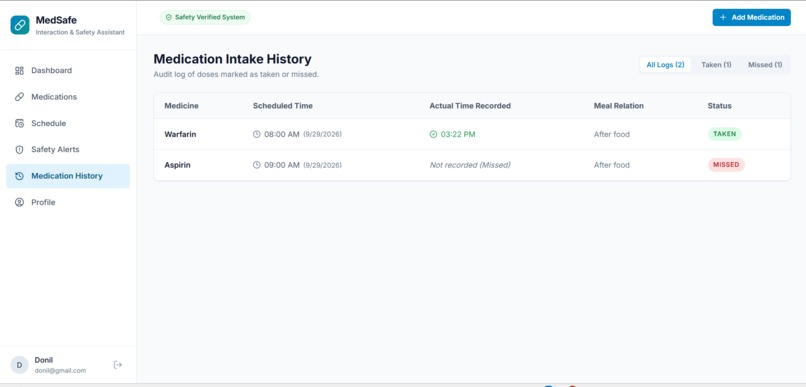Screen dimensions: 806x387
Task: Click the Medication Intake History heading
Action: [232, 59]
